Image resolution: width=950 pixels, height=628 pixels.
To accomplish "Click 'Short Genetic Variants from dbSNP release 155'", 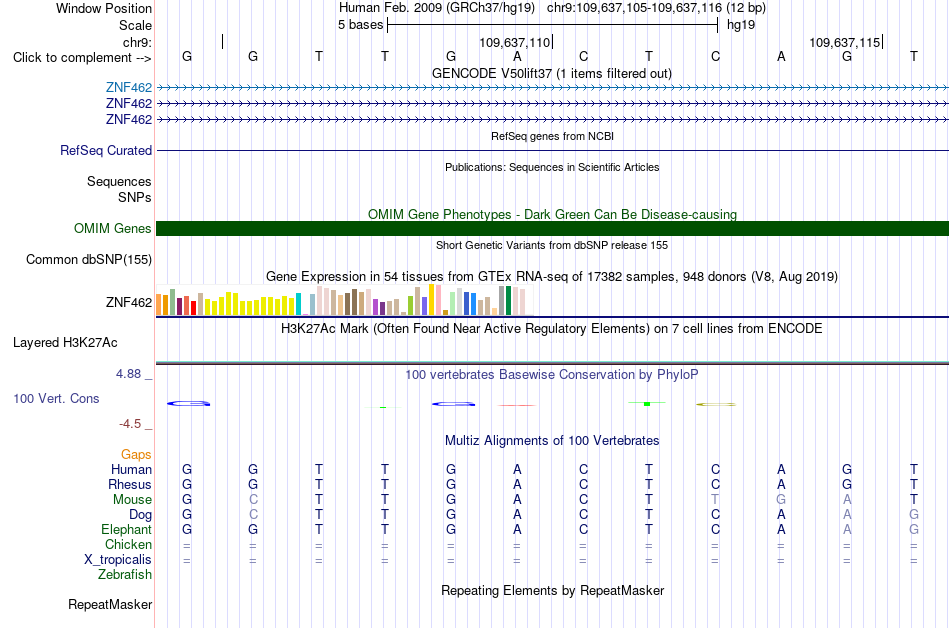I will click(x=552, y=245).
